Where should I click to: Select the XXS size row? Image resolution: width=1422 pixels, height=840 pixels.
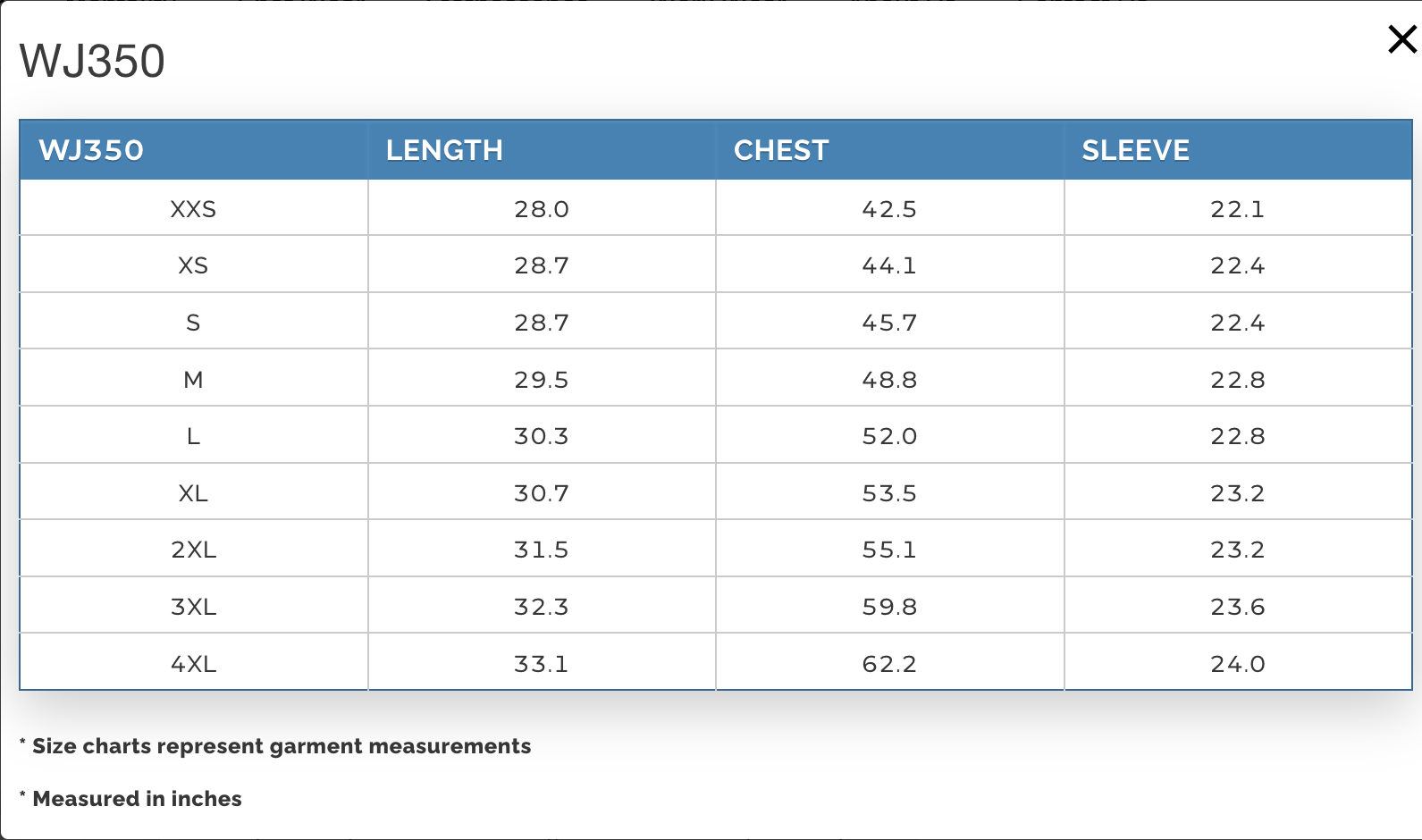point(193,208)
